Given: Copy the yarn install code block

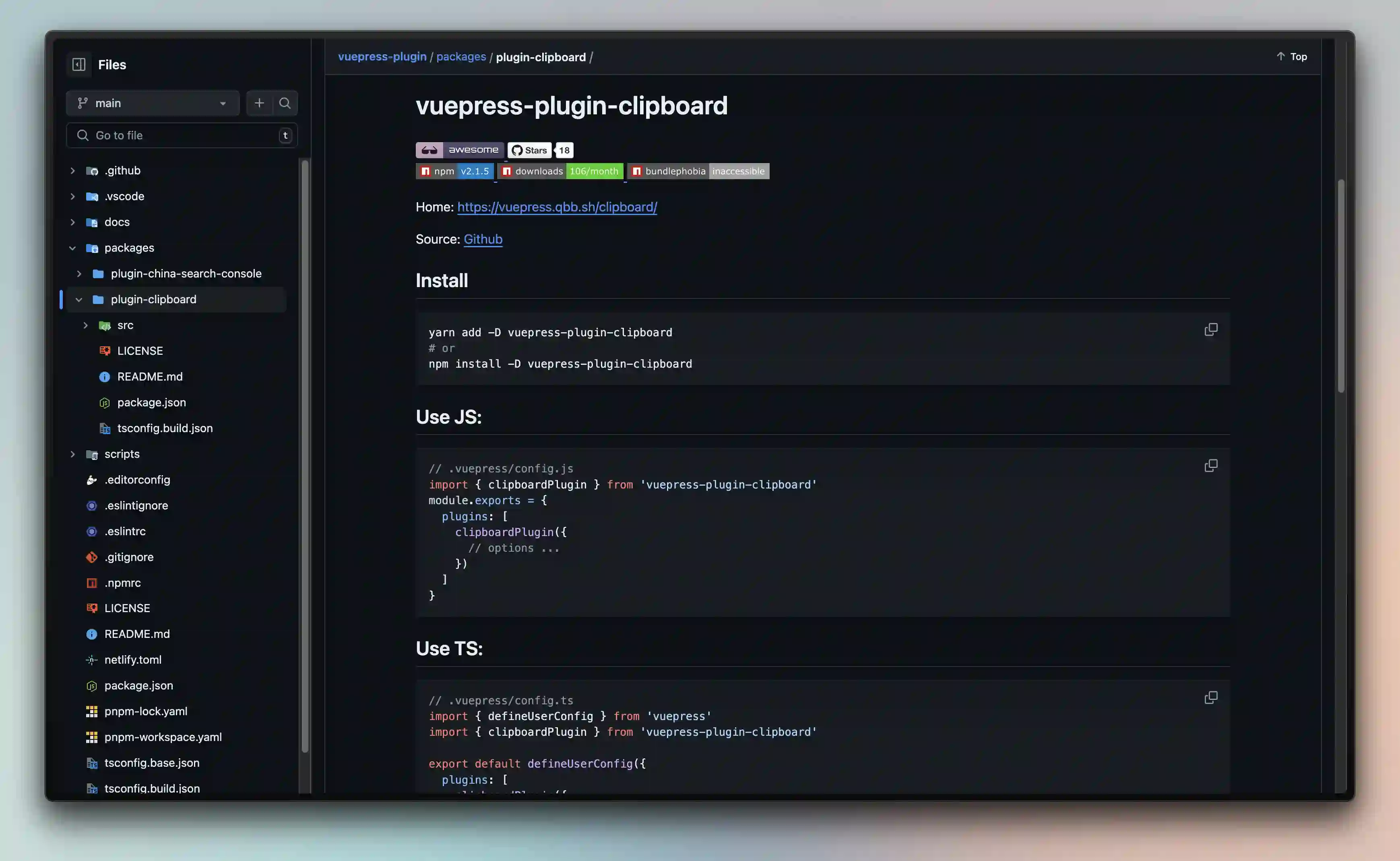Looking at the screenshot, I should [1210, 330].
